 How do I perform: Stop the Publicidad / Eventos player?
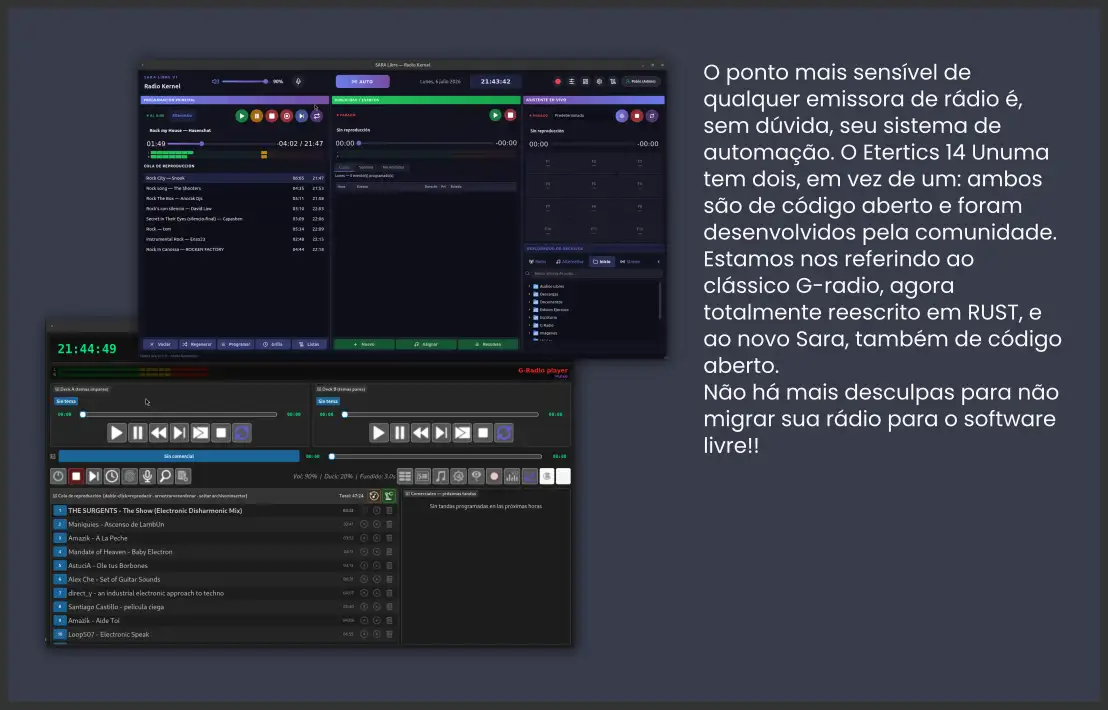[510, 114]
